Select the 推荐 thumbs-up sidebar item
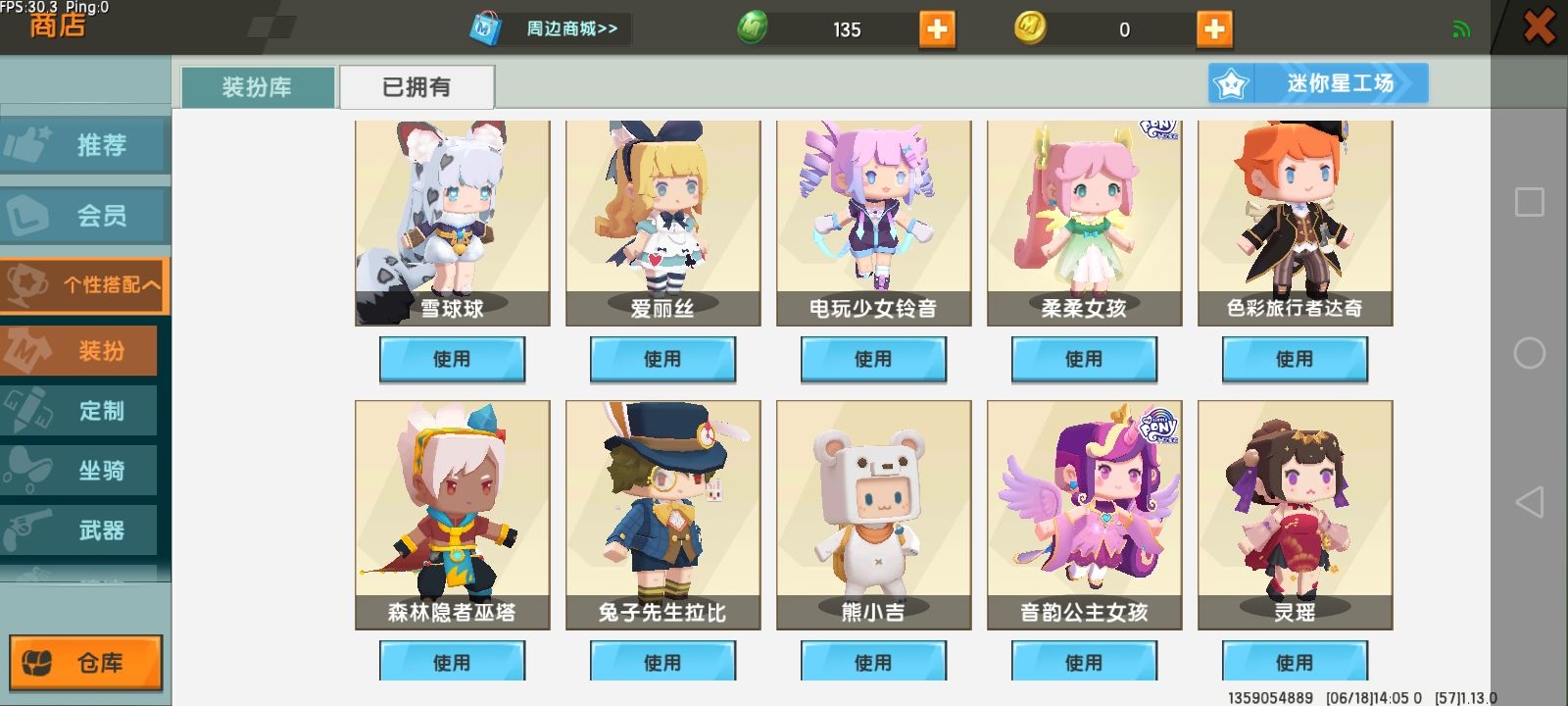This screenshot has height=706, width=1568. tap(83, 145)
